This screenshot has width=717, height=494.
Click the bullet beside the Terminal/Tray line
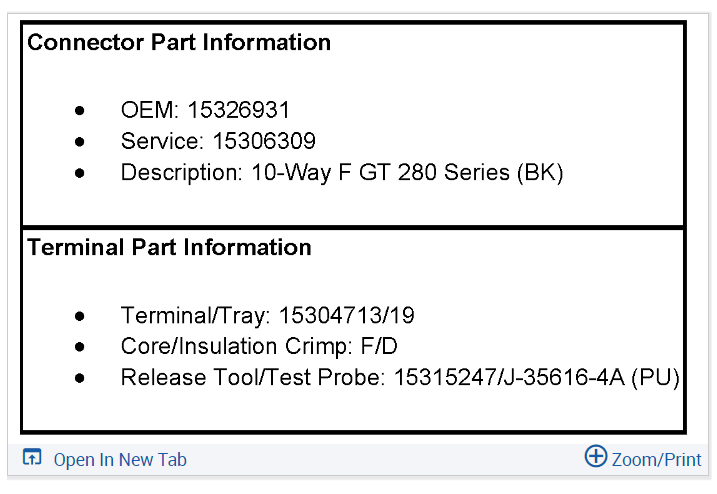[x=80, y=316]
